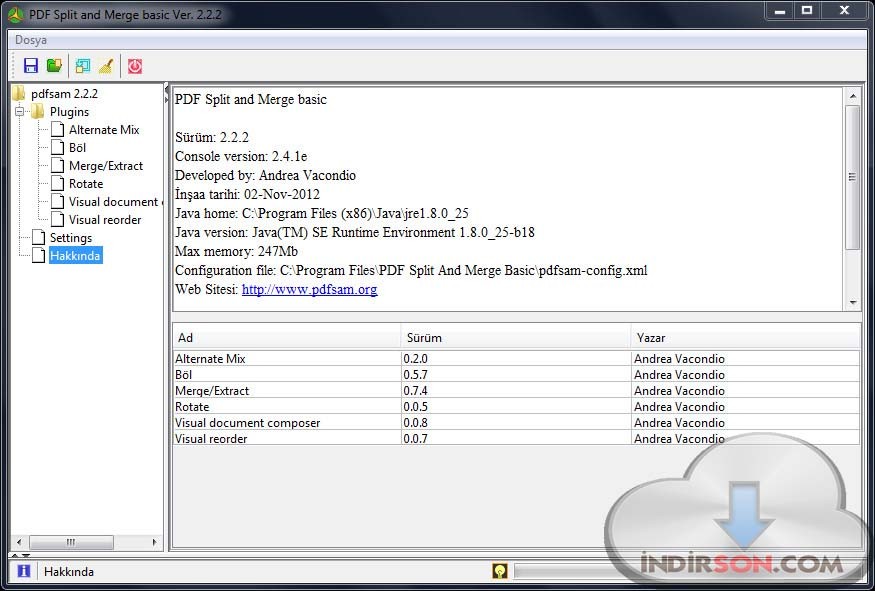Minimize the PDF Split and Merge window
This screenshot has height=591, width=875.
pos(780,11)
